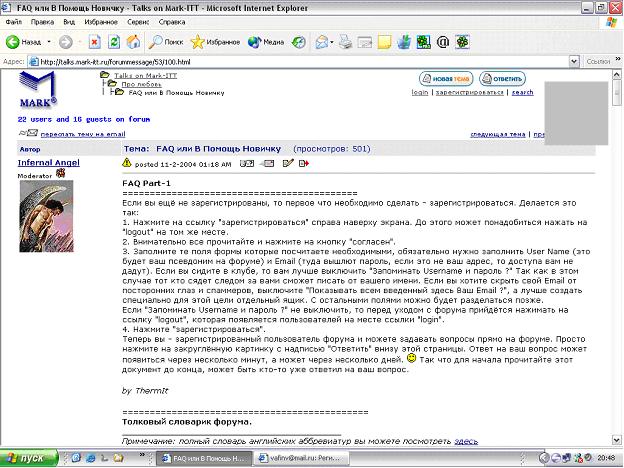Click the Mail envelope toolbar icon
624x468 pixels.
[322, 42]
